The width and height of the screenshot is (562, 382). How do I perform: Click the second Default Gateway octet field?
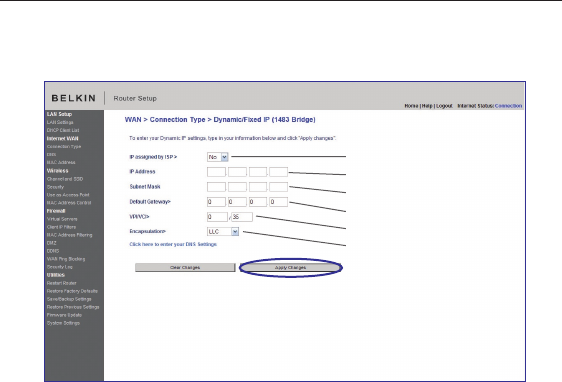coord(237,202)
